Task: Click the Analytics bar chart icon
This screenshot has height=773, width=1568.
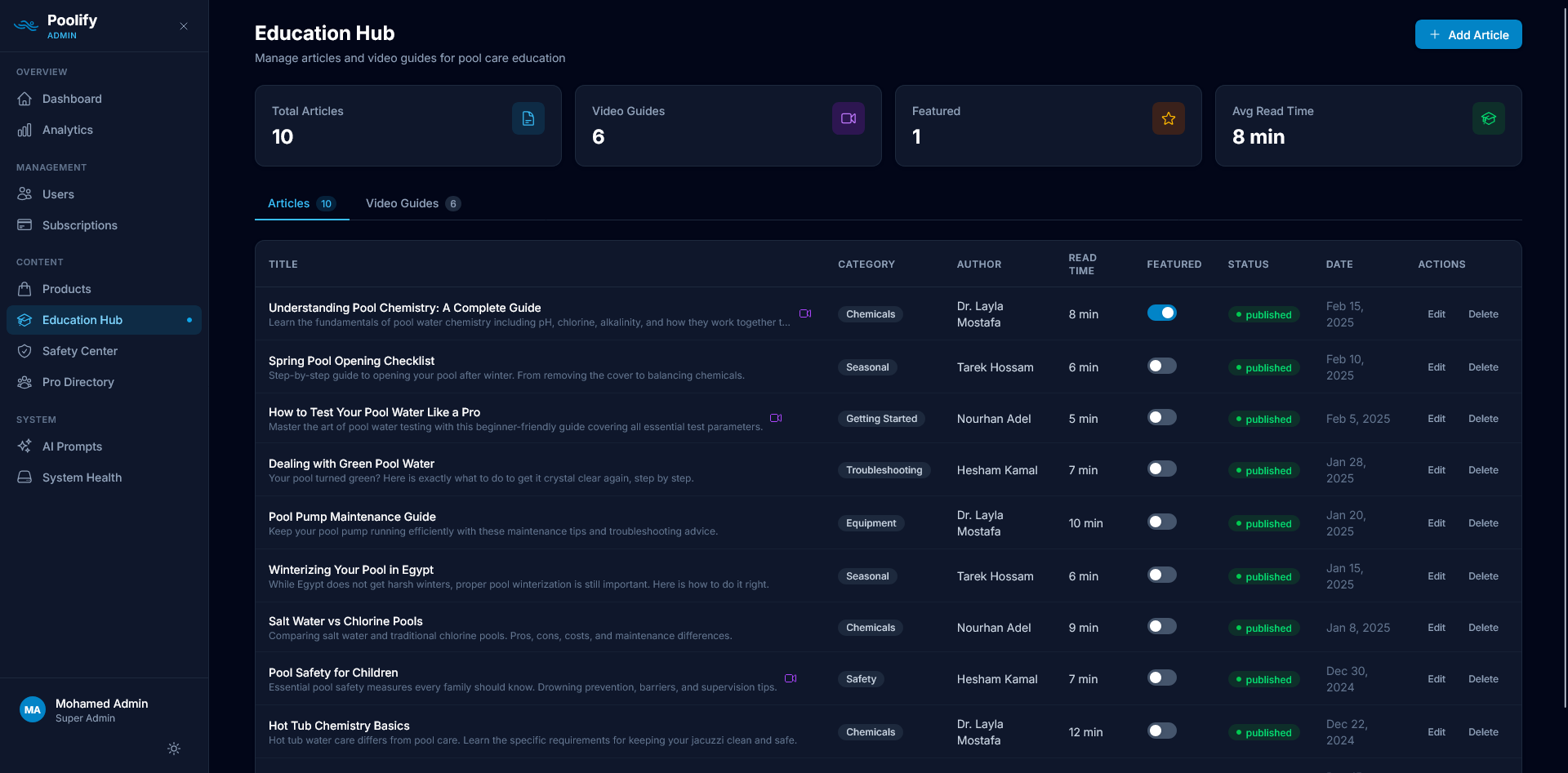Action: tap(24, 130)
